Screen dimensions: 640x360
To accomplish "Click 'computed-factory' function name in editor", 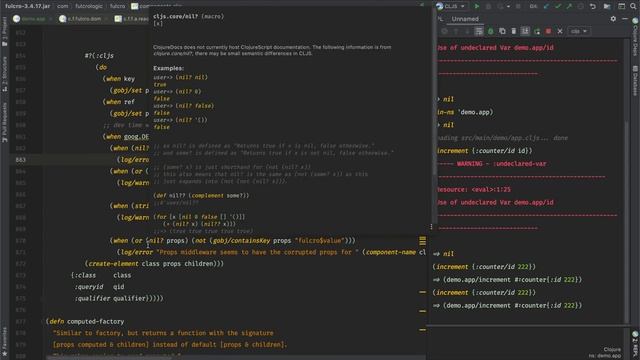I will click(96, 322).
